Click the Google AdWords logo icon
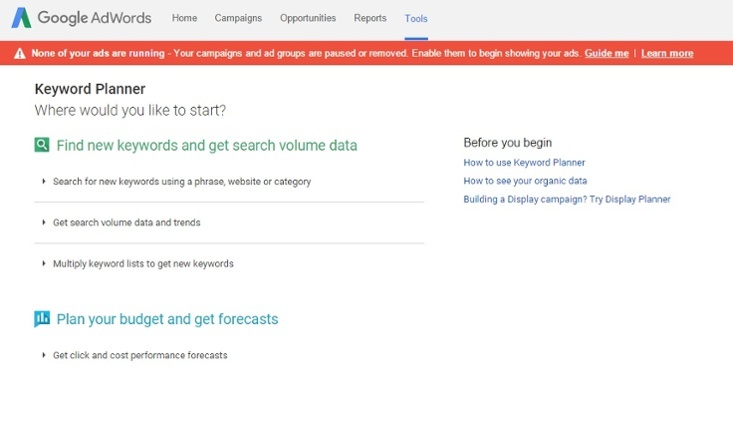The height and width of the screenshot is (432, 733). pyautogui.click(x=21, y=18)
